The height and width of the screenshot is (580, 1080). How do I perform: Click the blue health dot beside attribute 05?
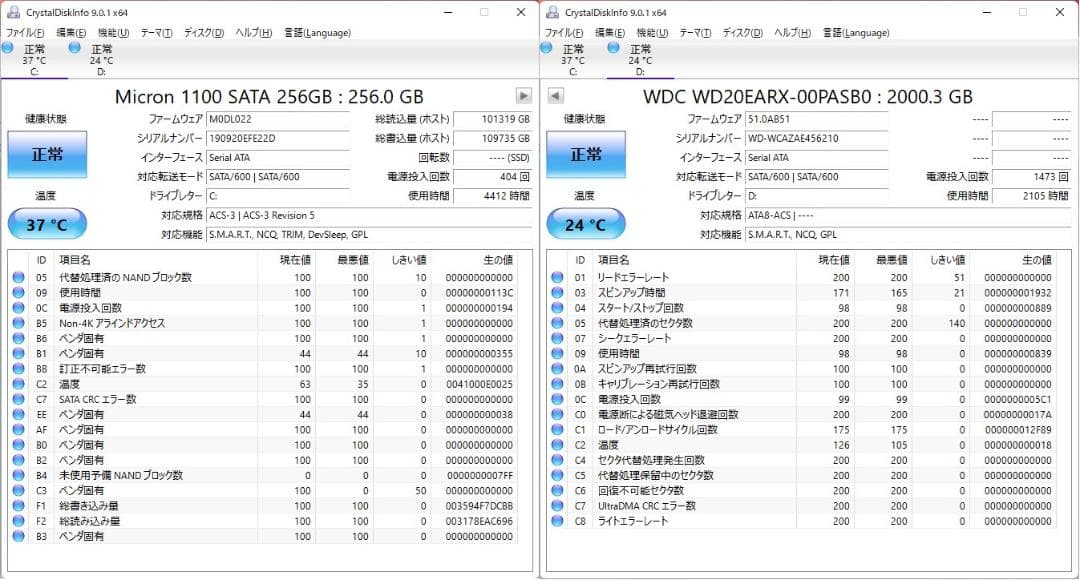pyautogui.click(x=17, y=277)
